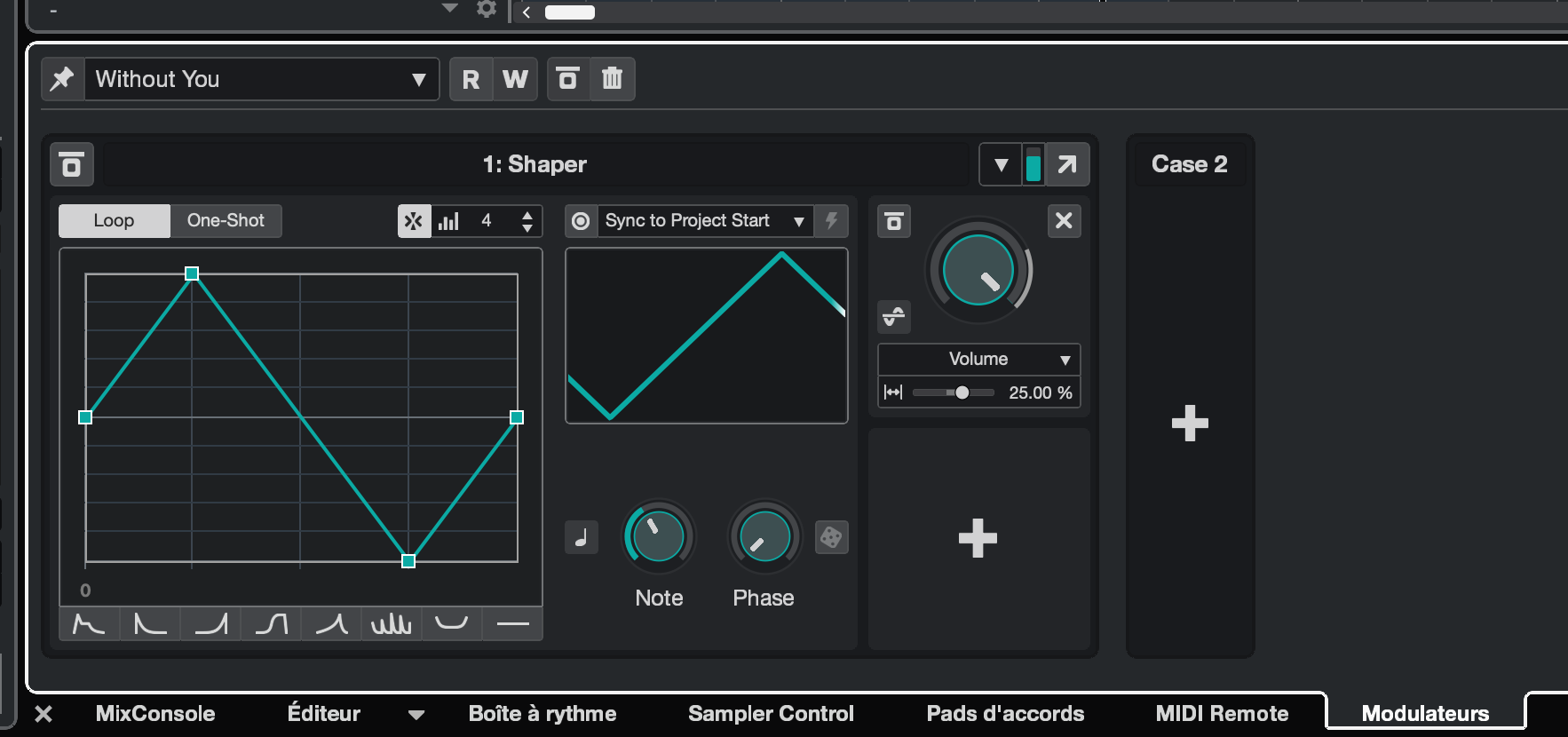Viewport: 1568px width, 737px height.
Task: Click the Note knob
Action: [659, 536]
